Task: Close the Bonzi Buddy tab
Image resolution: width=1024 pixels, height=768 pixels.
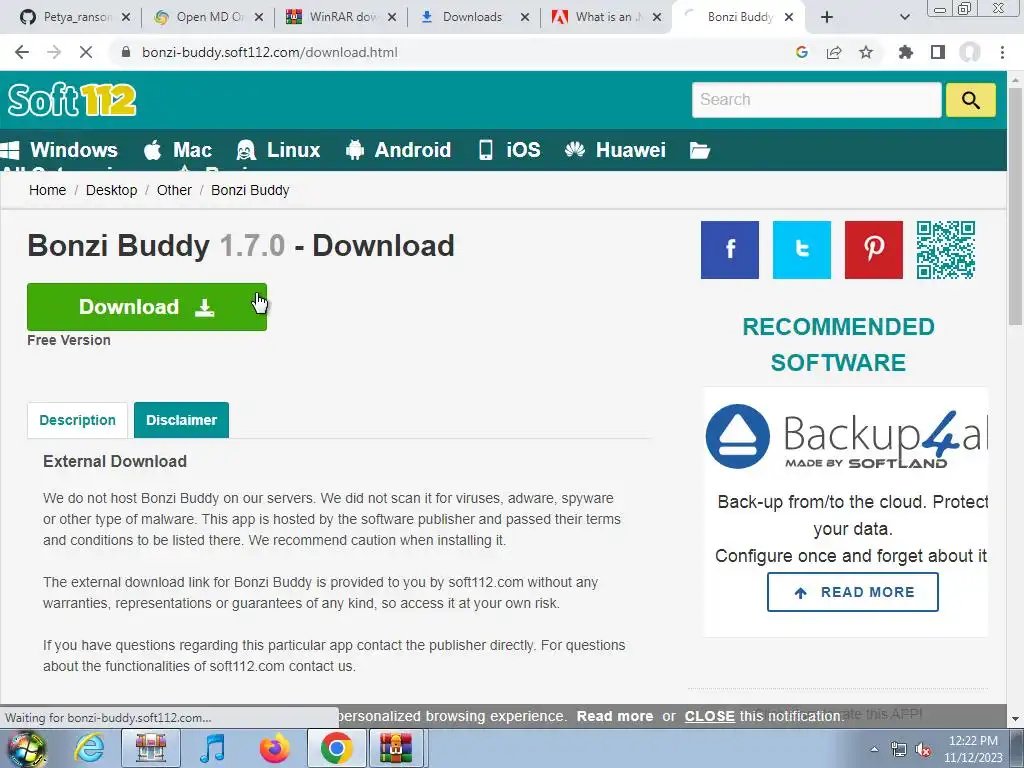Action: (789, 17)
